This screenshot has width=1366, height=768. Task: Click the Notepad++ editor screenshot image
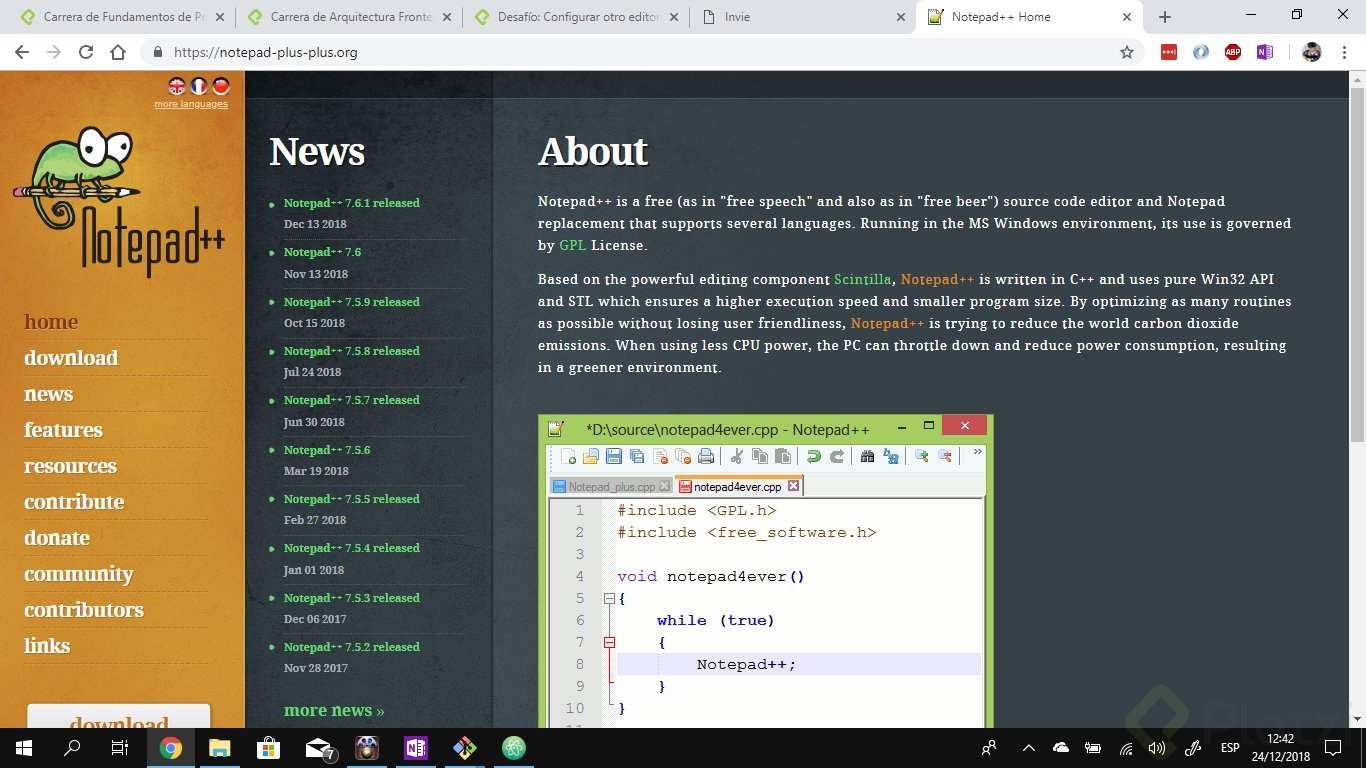tap(766, 571)
